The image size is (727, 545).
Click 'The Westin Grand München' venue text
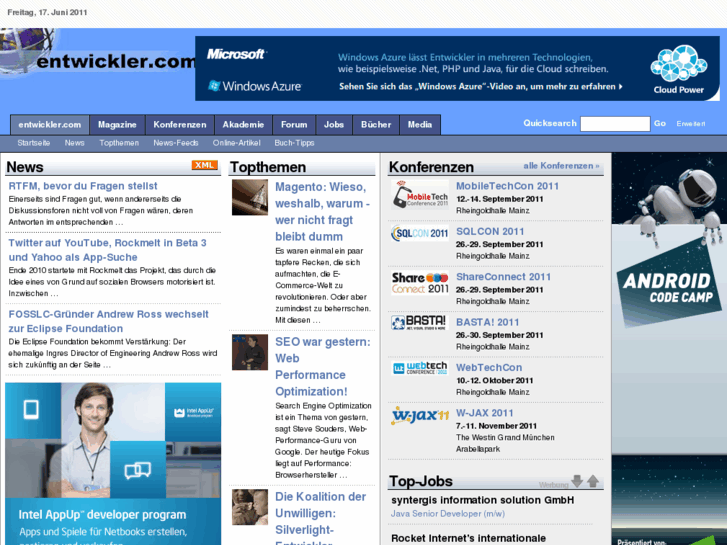(505, 437)
